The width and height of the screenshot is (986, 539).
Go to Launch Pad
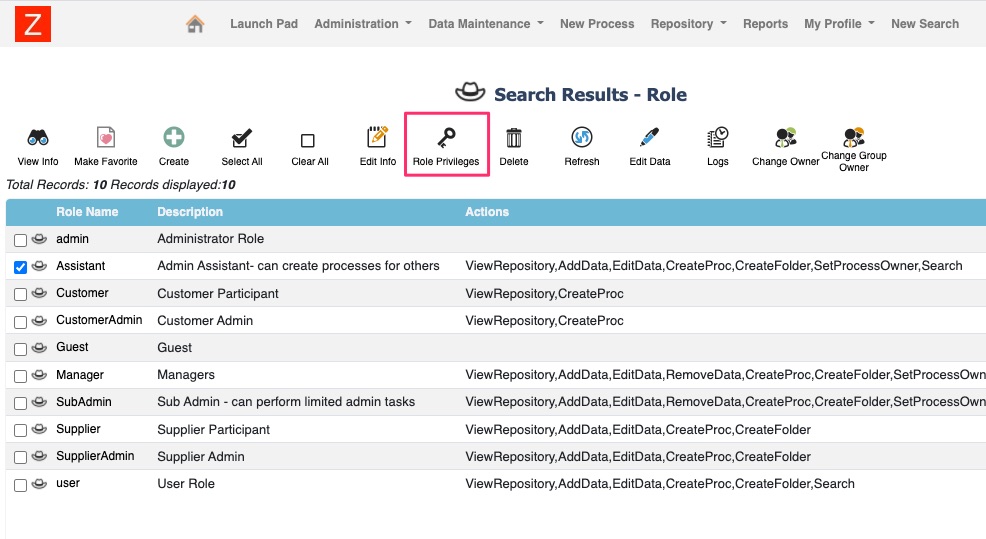click(x=263, y=24)
